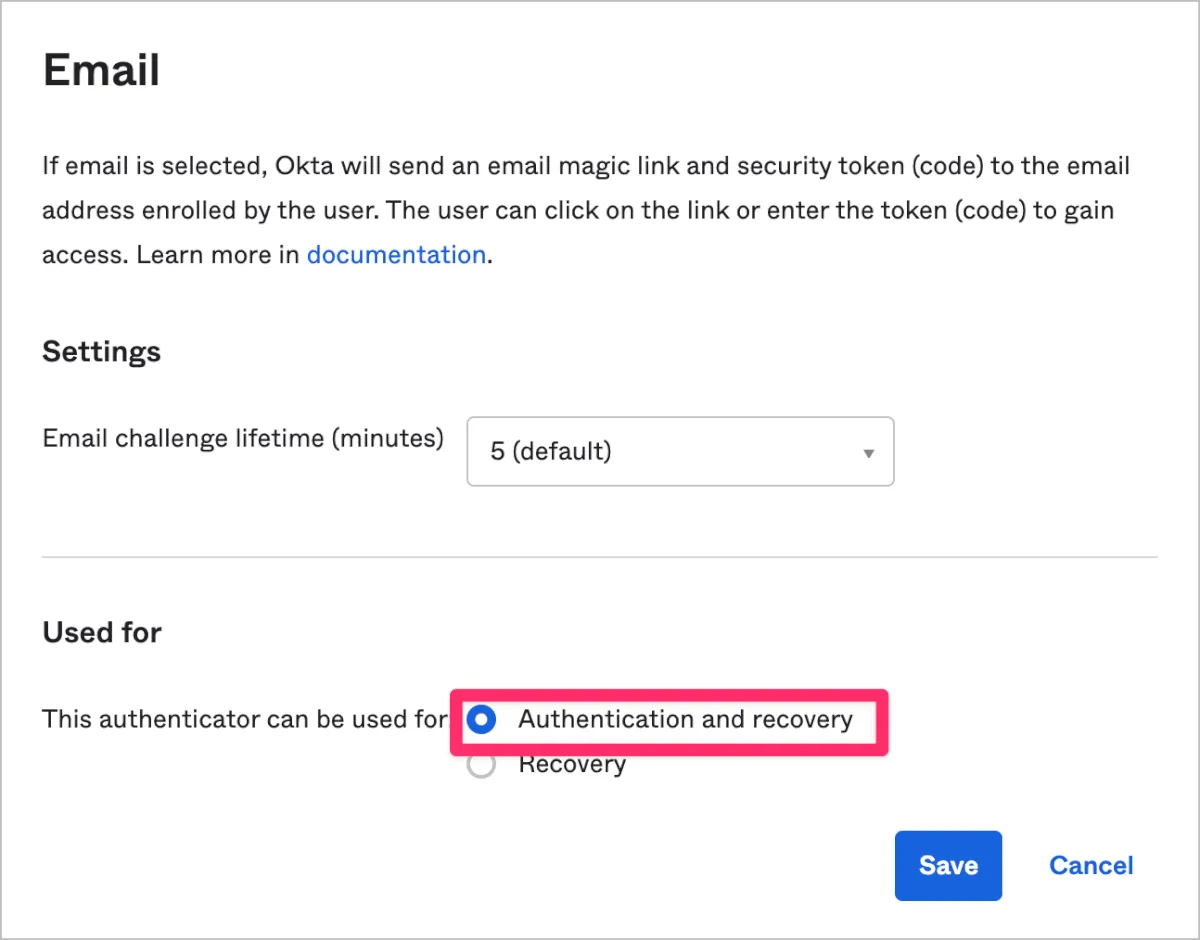Screen dimensions: 1200x940
Task: Select the Authentication and recovery radio button
Action: pos(482,720)
